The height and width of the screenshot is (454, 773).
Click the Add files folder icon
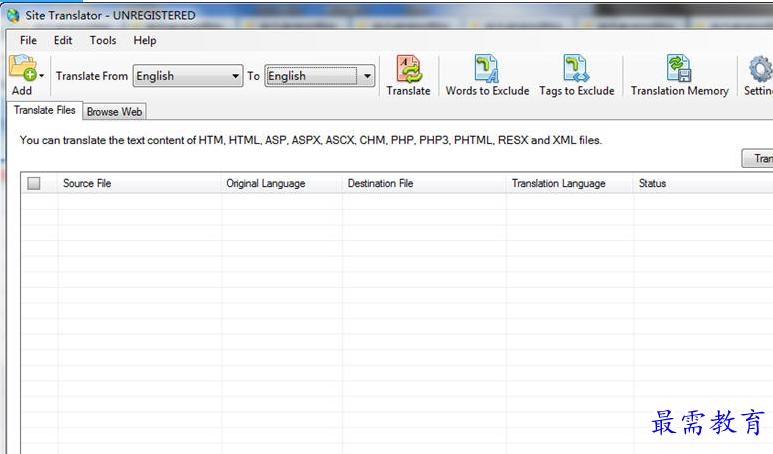coord(23,68)
